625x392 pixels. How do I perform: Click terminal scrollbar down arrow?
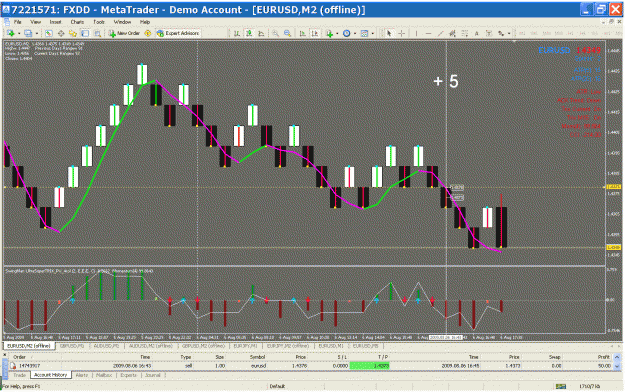pos(617,366)
